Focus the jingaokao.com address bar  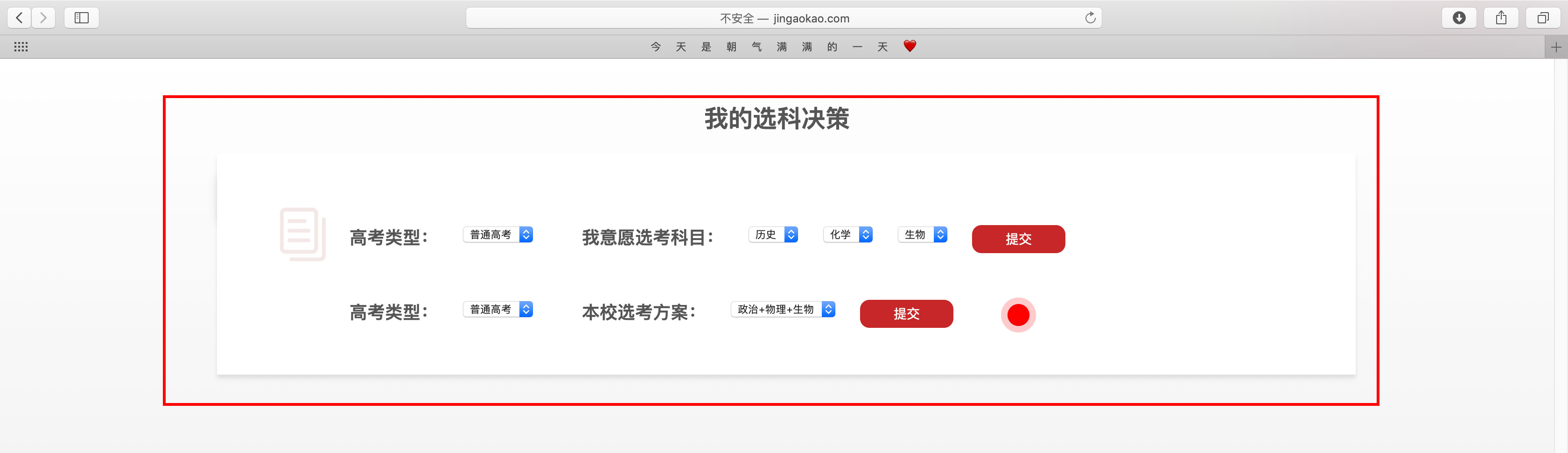[x=784, y=18]
